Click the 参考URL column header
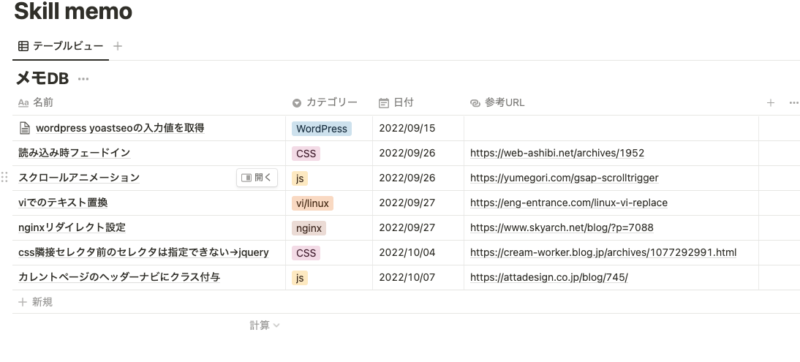 (497, 103)
